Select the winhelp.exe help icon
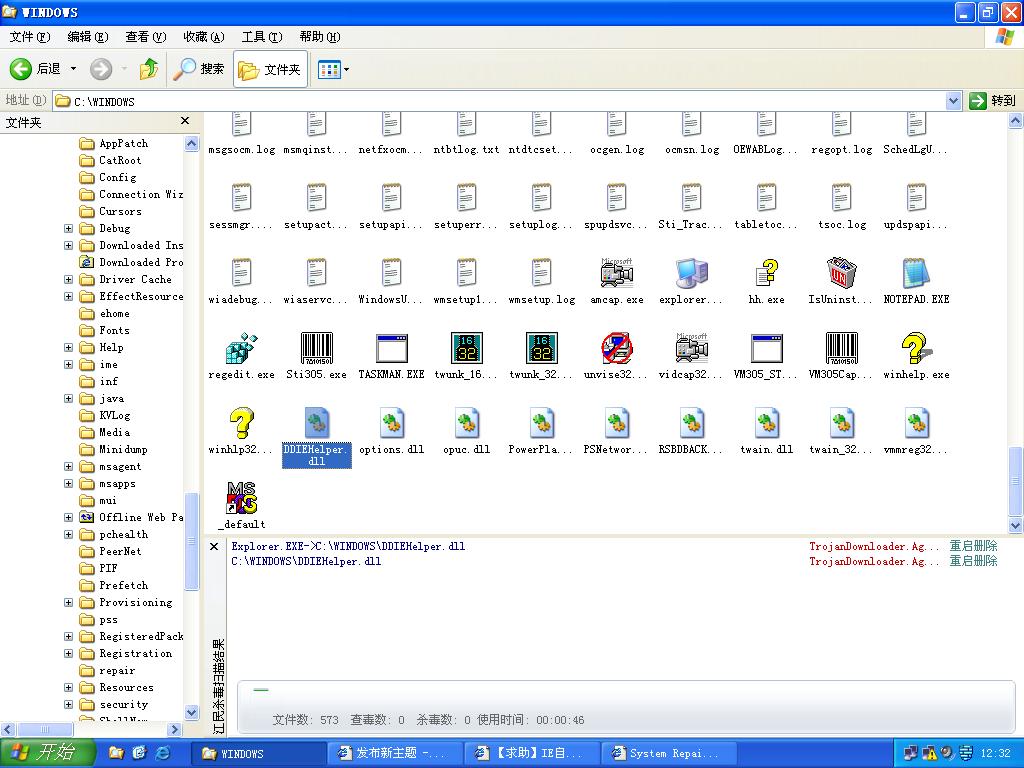The image size is (1024, 768). point(916,349)
